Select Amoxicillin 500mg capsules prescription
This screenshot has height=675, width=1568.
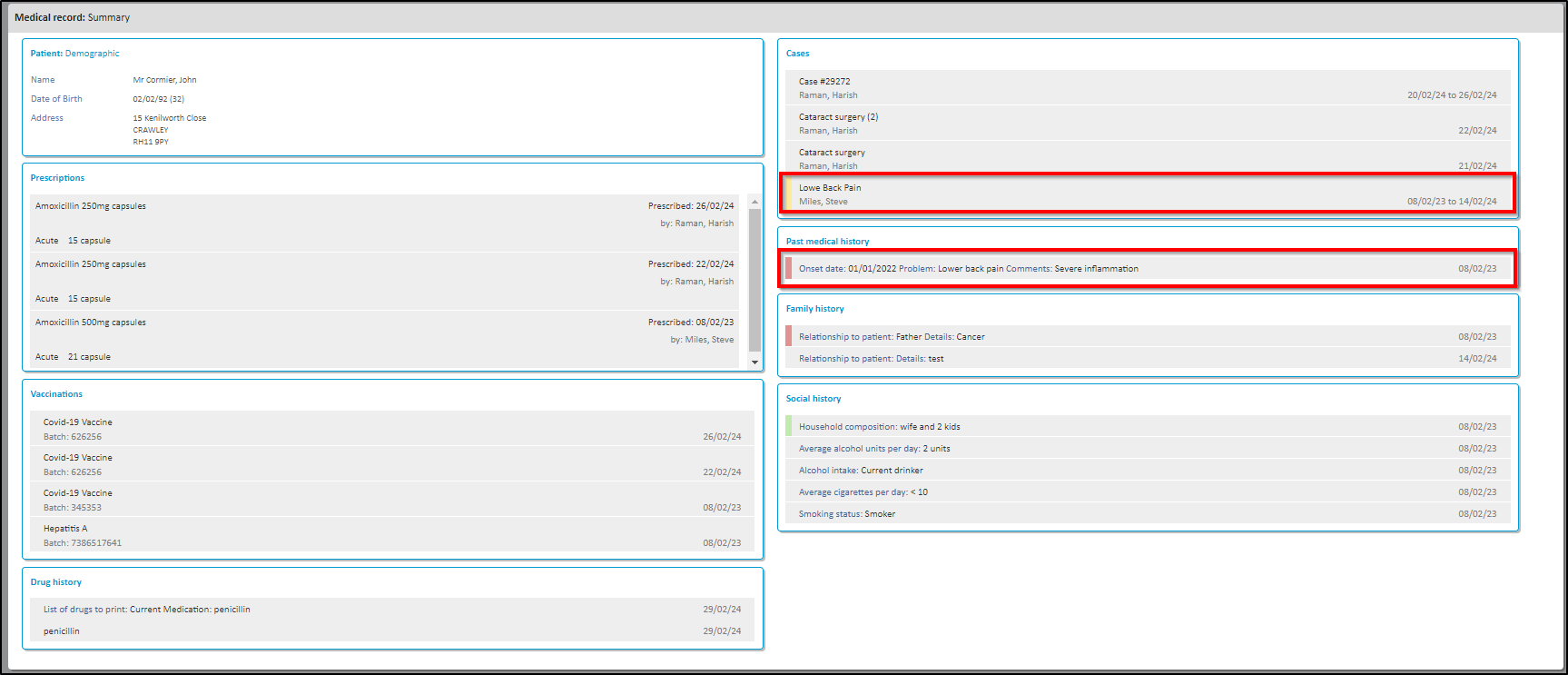91,323
